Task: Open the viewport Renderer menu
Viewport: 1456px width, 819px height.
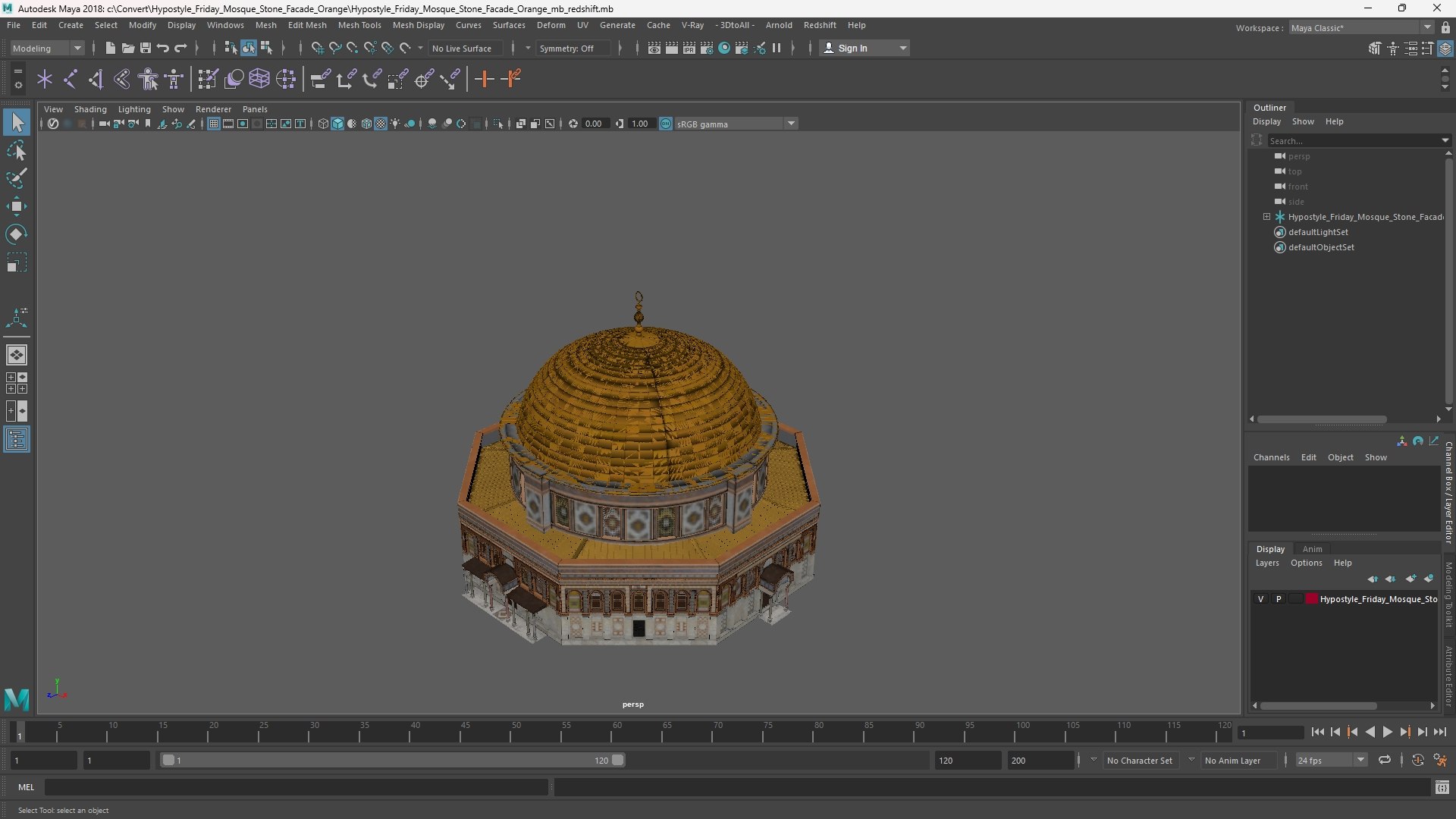Action: point(213,109)
